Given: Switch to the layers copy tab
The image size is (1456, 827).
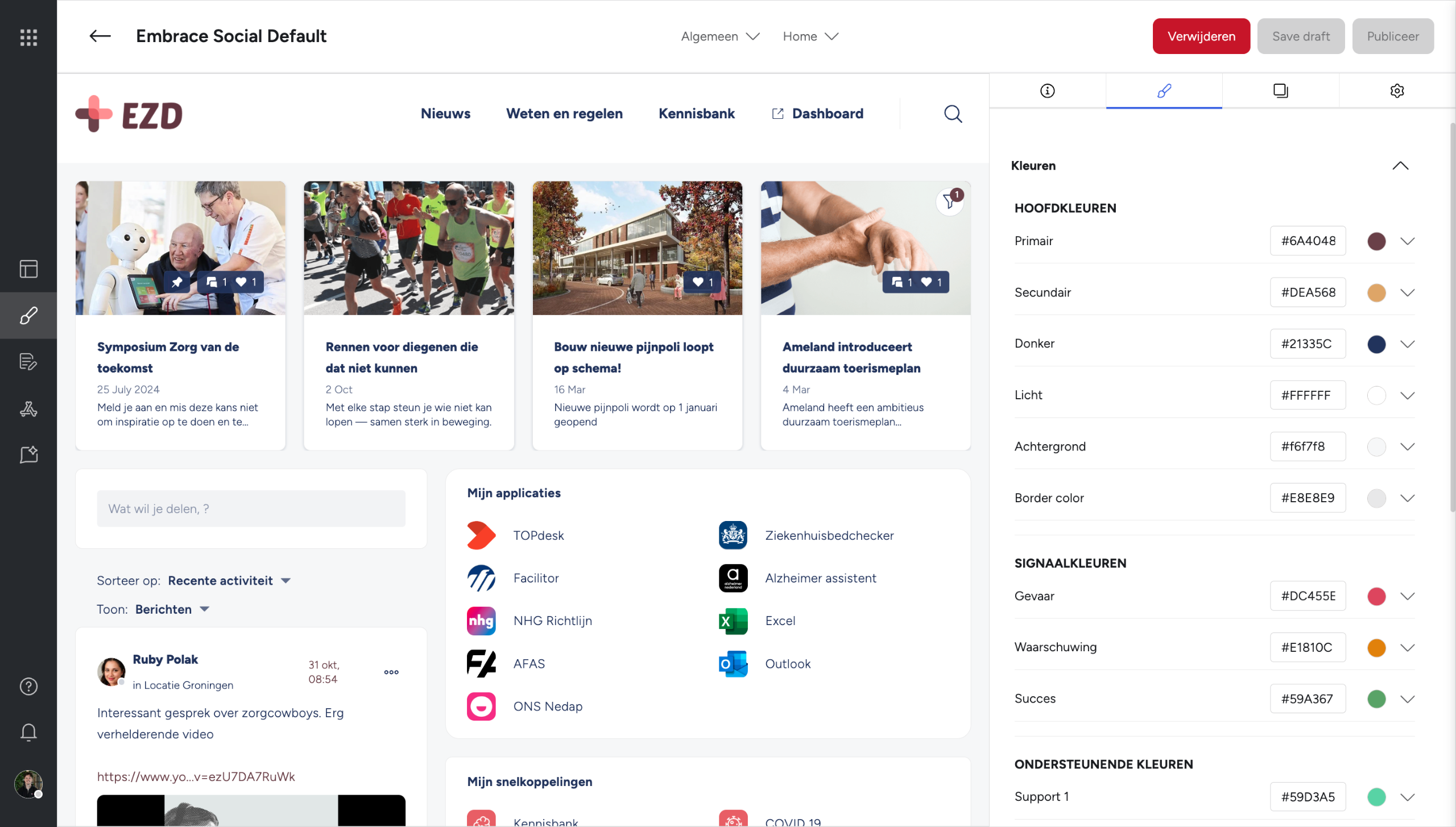Looking at the screenshot, I should (x=1280, y=90).
